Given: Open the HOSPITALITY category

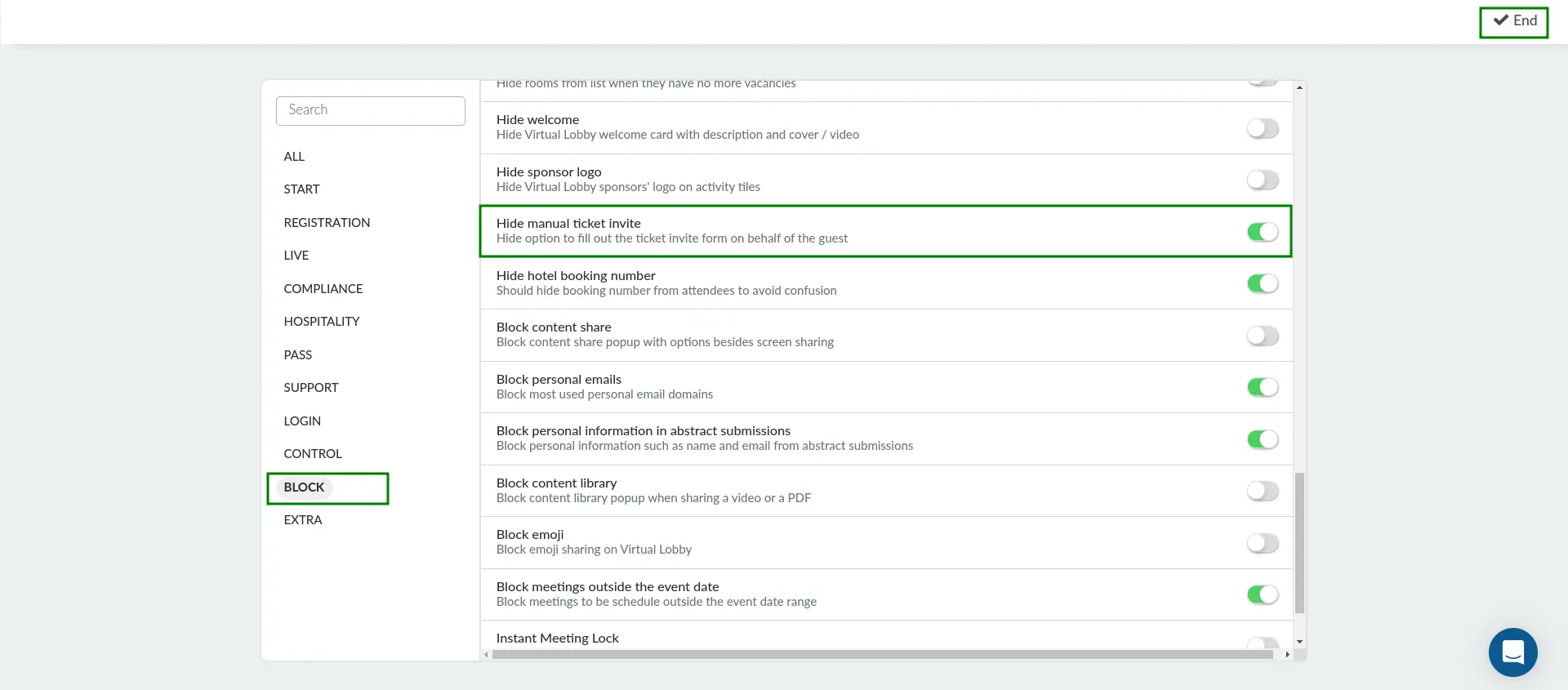Looking at the screenshot, I should (322, 322).
